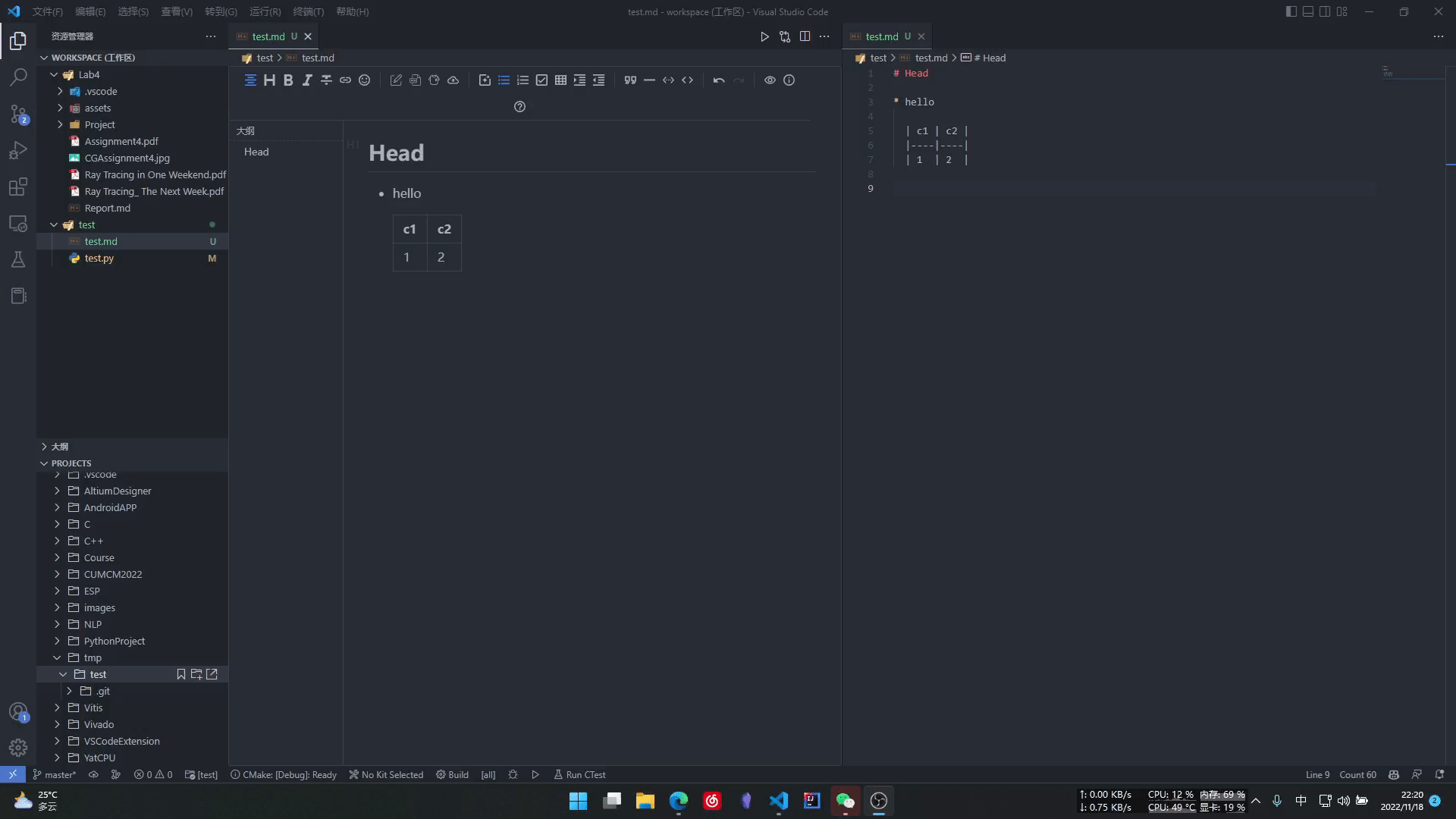This screenshot has width=1456, height=819.
Task: Split the editor right
Action: click(805, 36)
